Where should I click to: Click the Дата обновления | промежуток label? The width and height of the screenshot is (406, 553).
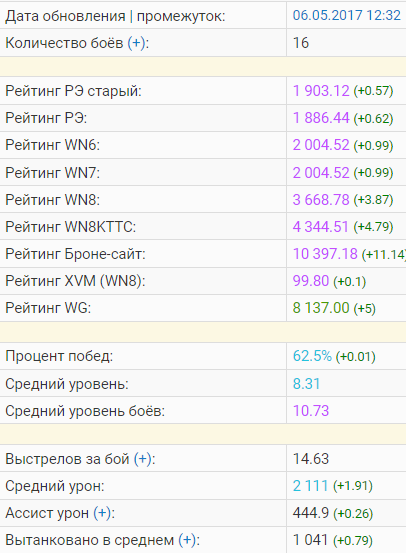[x=115, y=16]
